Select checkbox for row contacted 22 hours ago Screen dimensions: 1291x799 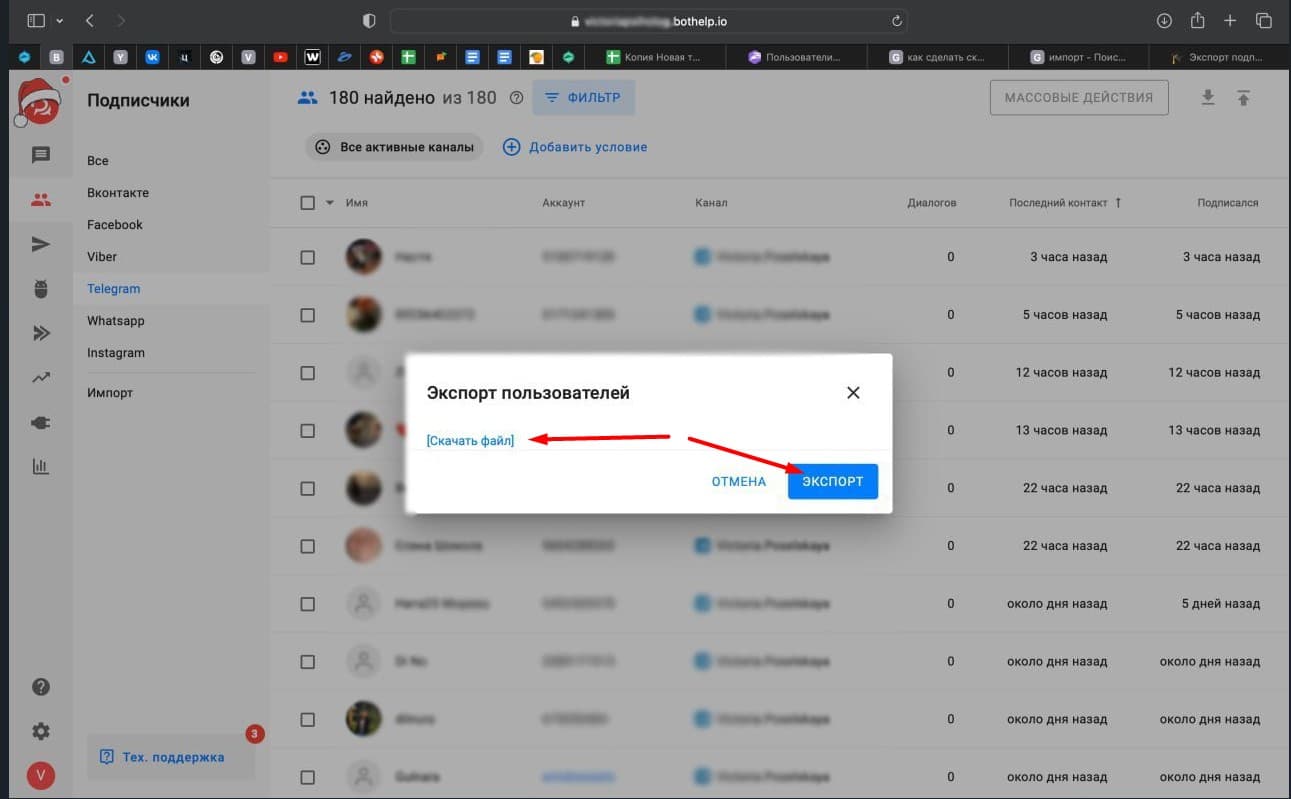[307, 489]
